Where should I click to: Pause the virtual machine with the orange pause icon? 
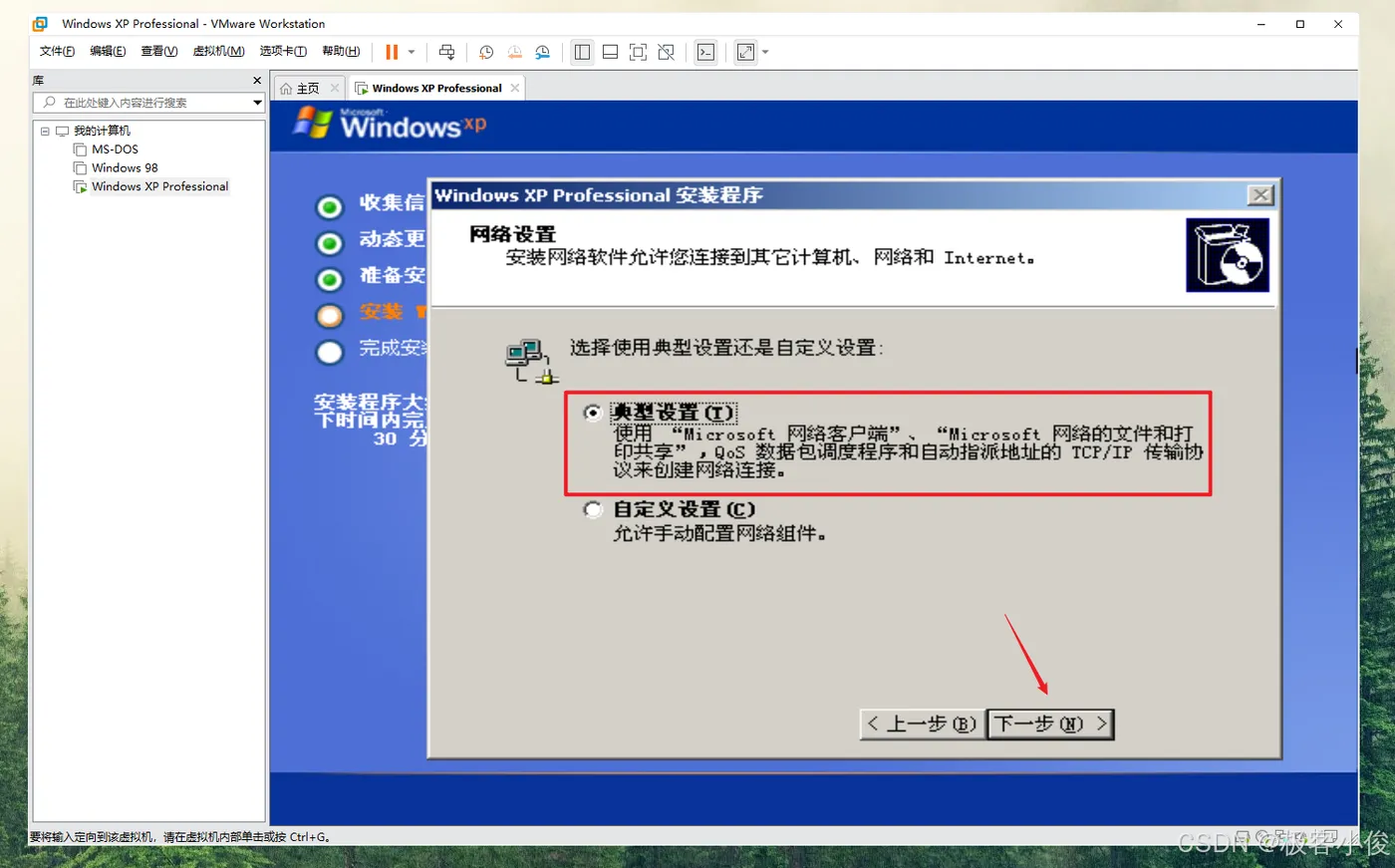(x=392, y=52)
